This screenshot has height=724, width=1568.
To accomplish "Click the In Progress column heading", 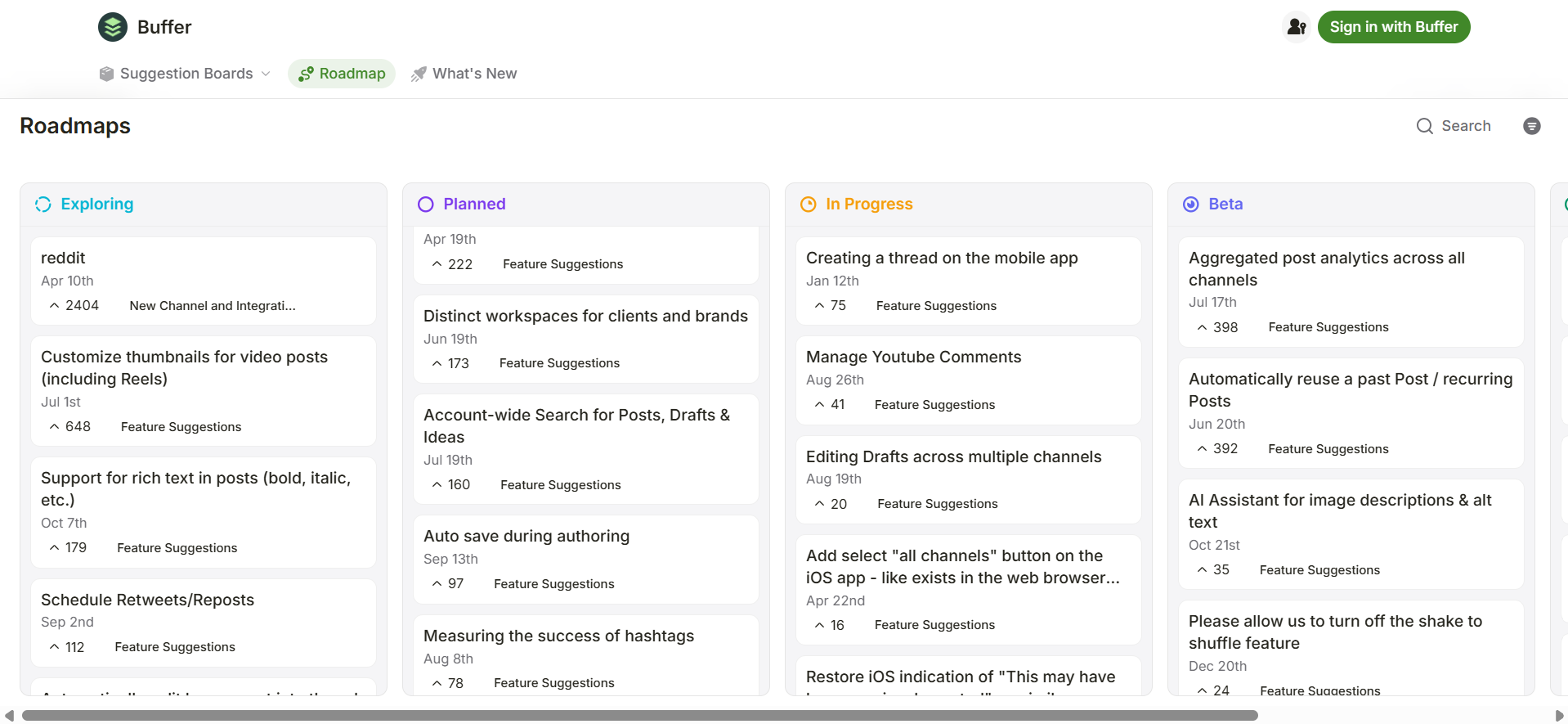I will (869, 205).
